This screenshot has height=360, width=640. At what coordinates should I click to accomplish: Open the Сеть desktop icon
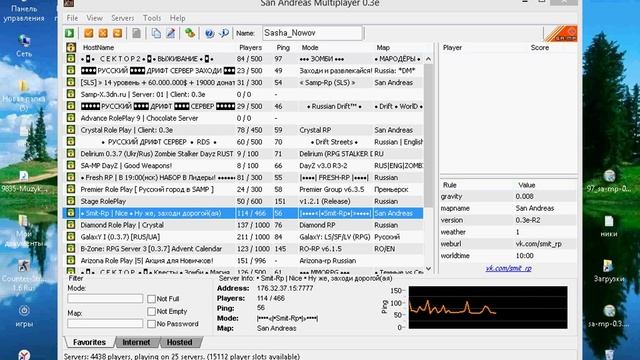[24, 46]
